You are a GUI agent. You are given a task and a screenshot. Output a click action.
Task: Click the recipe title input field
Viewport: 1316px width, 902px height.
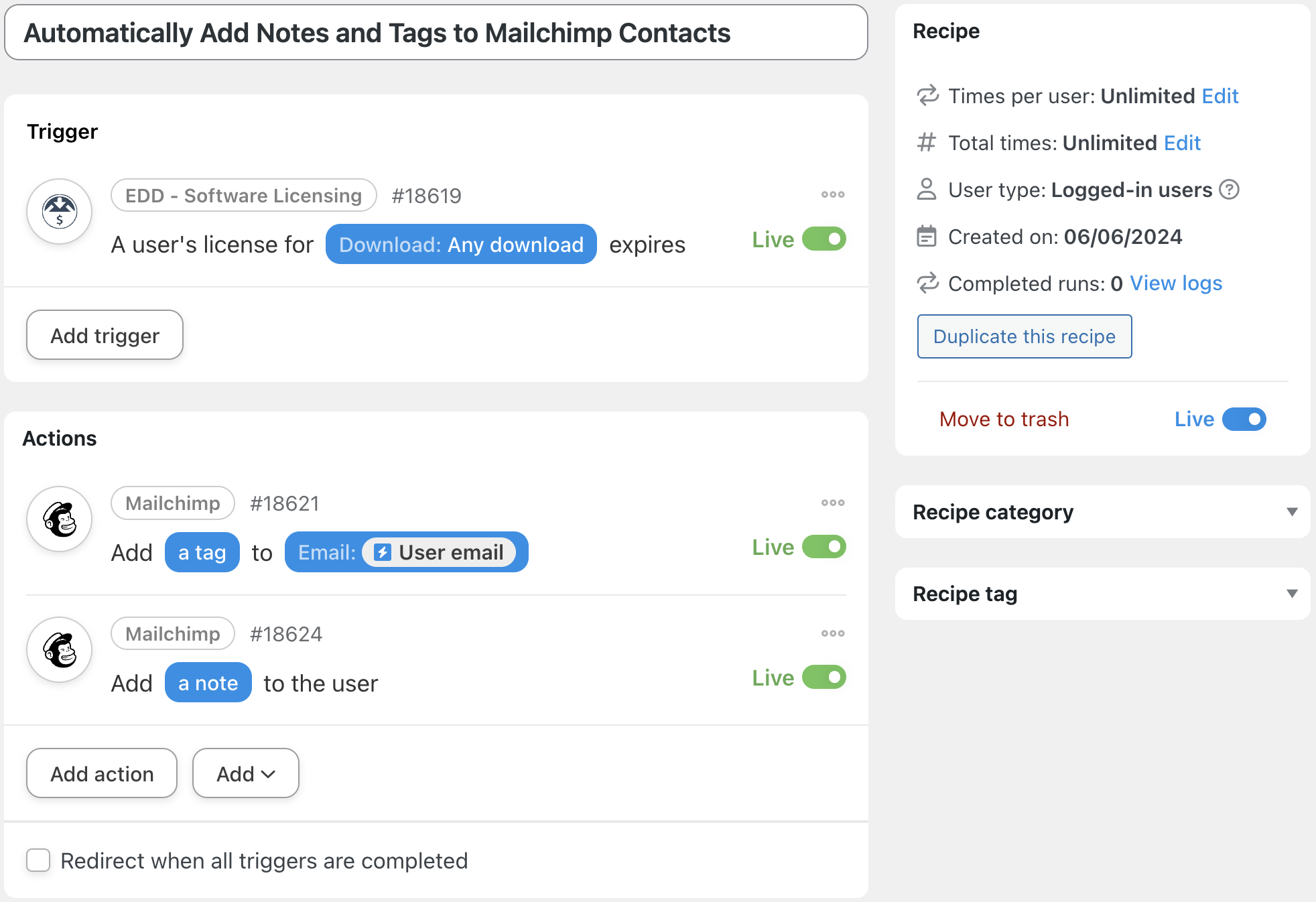click(x=436, y=33)
